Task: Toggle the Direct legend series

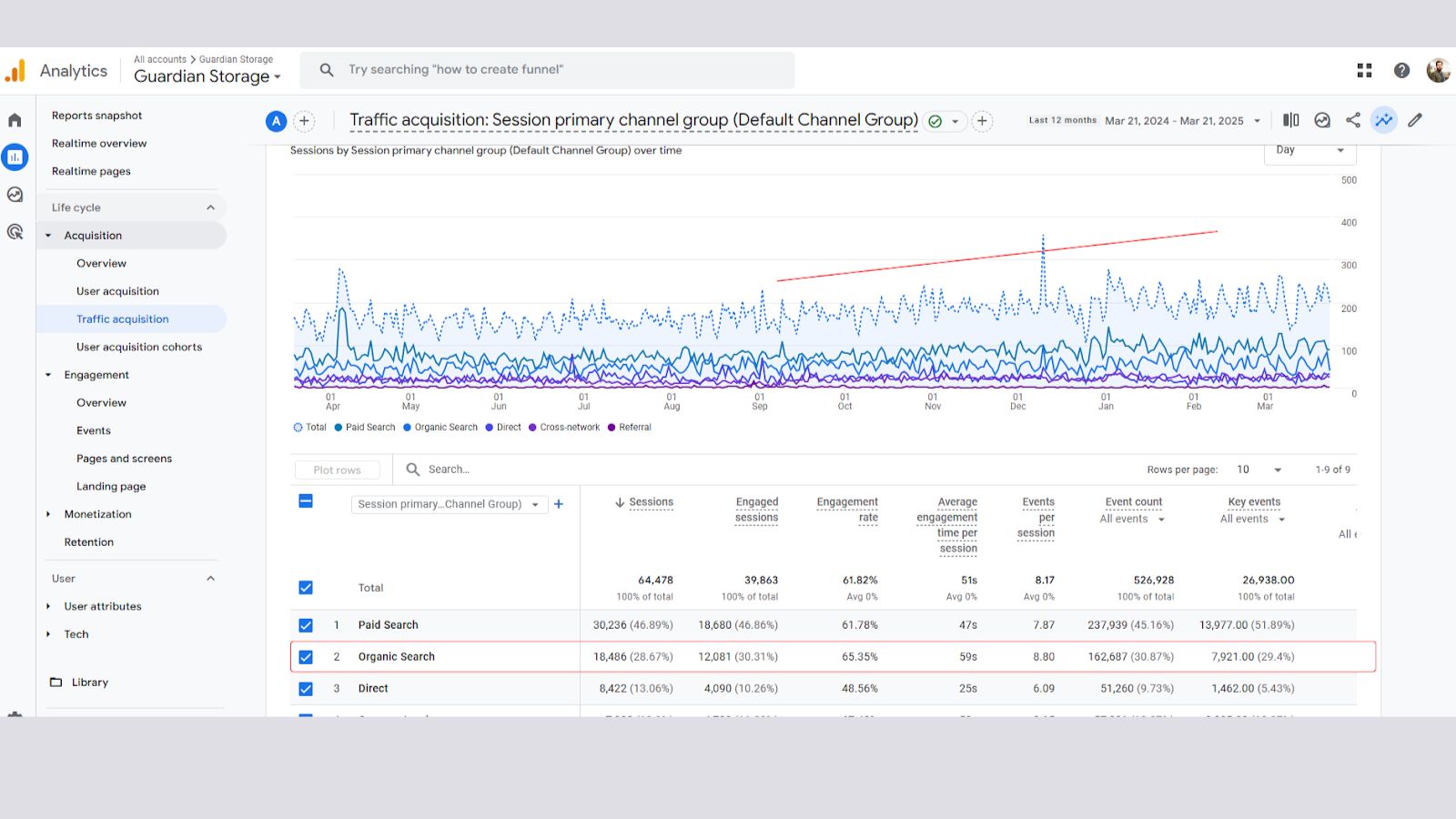Action: pos(503,428)
